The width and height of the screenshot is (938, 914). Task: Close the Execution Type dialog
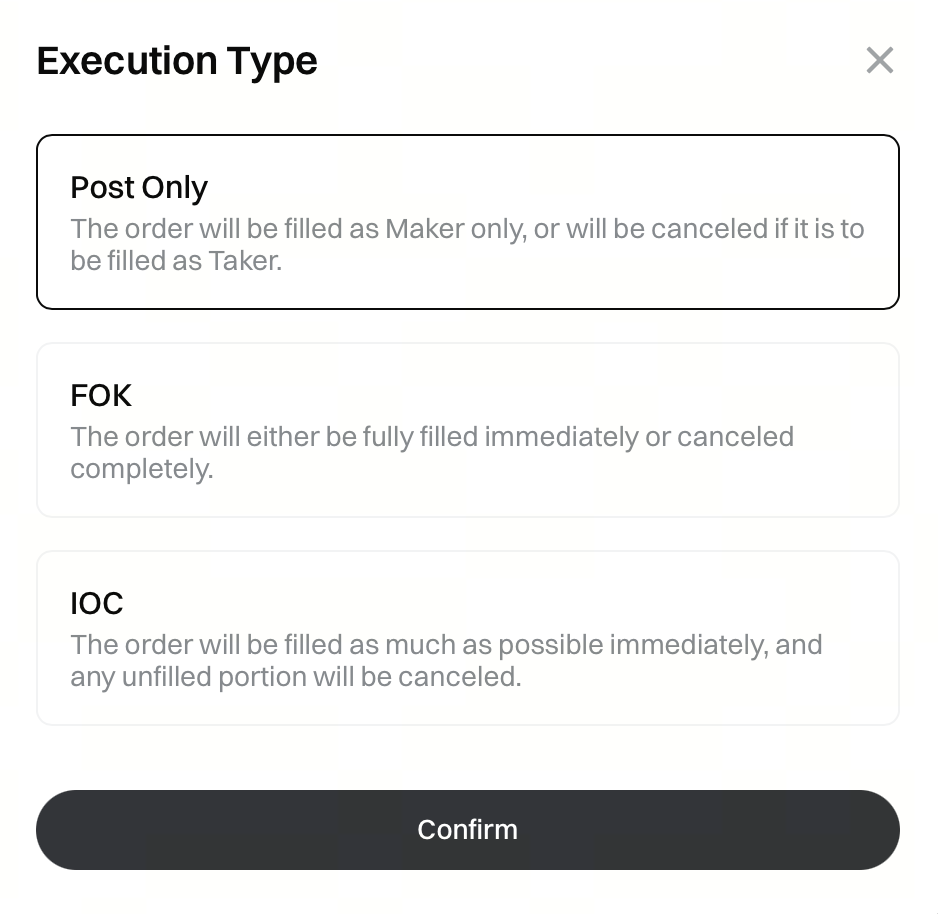[879, 61]
